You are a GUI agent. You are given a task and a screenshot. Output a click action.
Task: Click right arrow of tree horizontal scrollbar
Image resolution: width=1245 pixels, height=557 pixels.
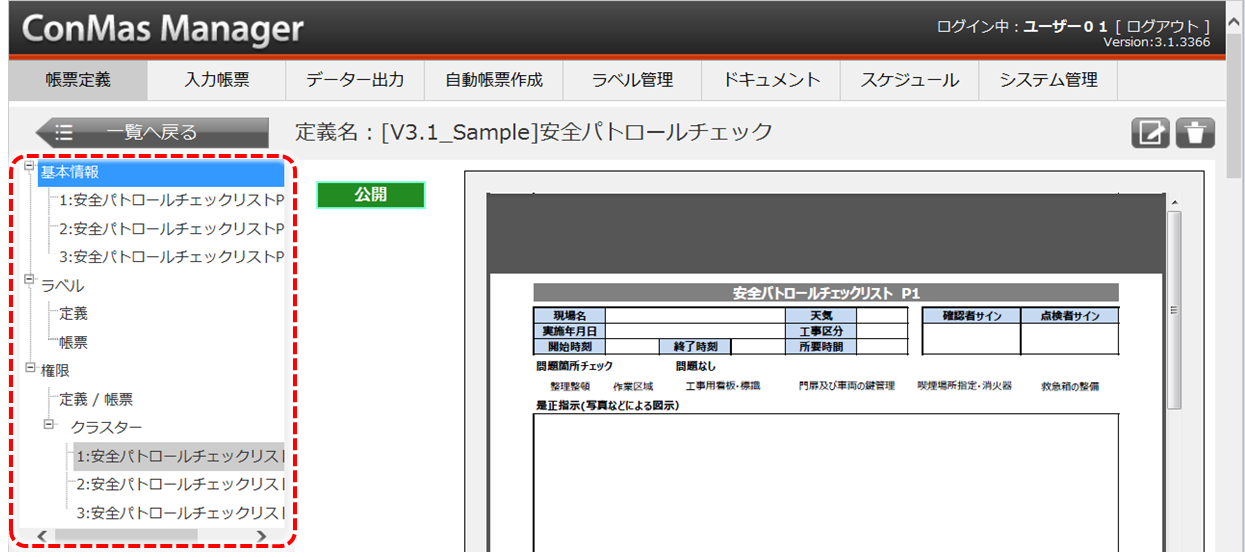(261, 537)
